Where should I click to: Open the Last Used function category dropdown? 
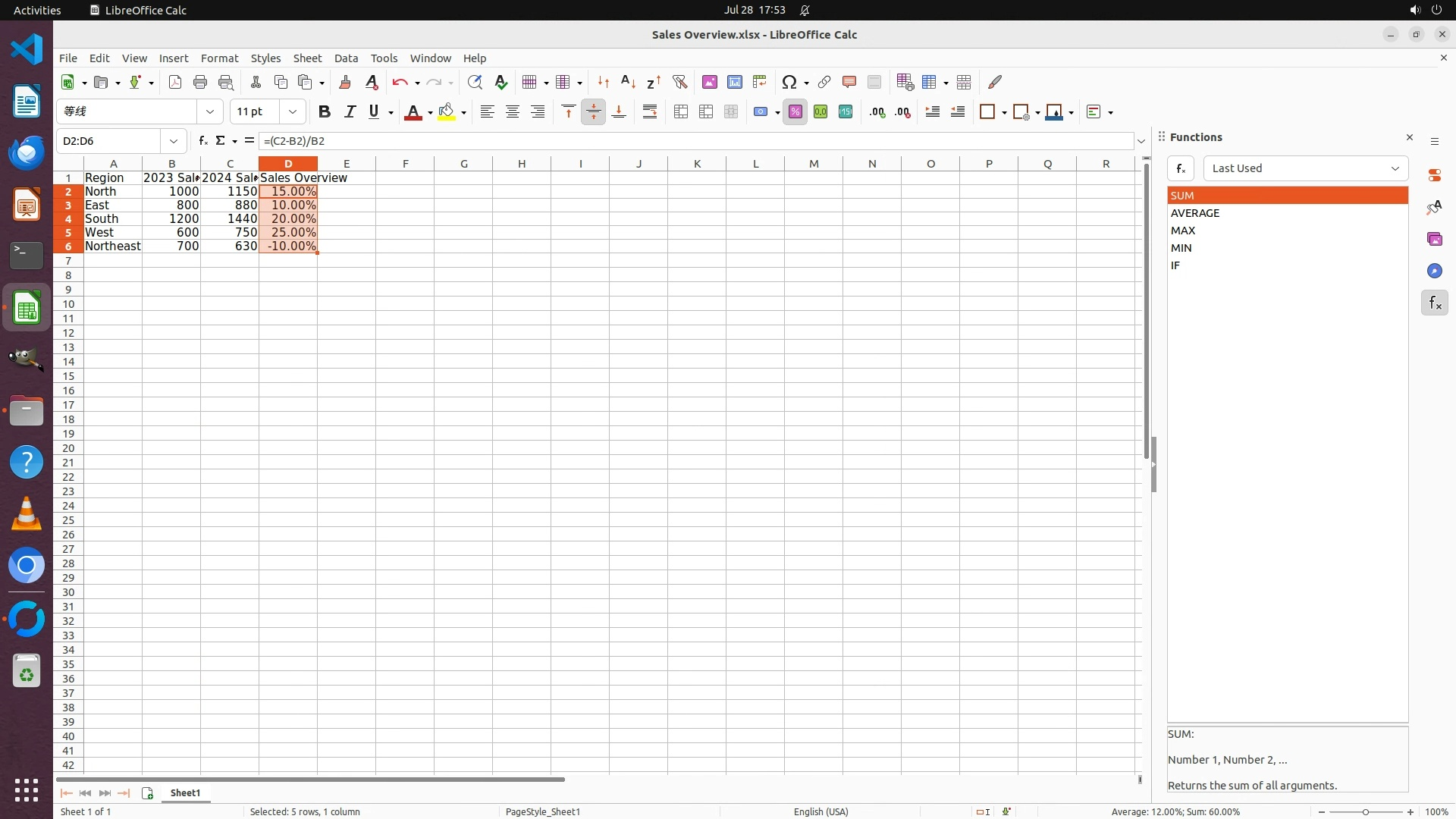(1305, 168)
